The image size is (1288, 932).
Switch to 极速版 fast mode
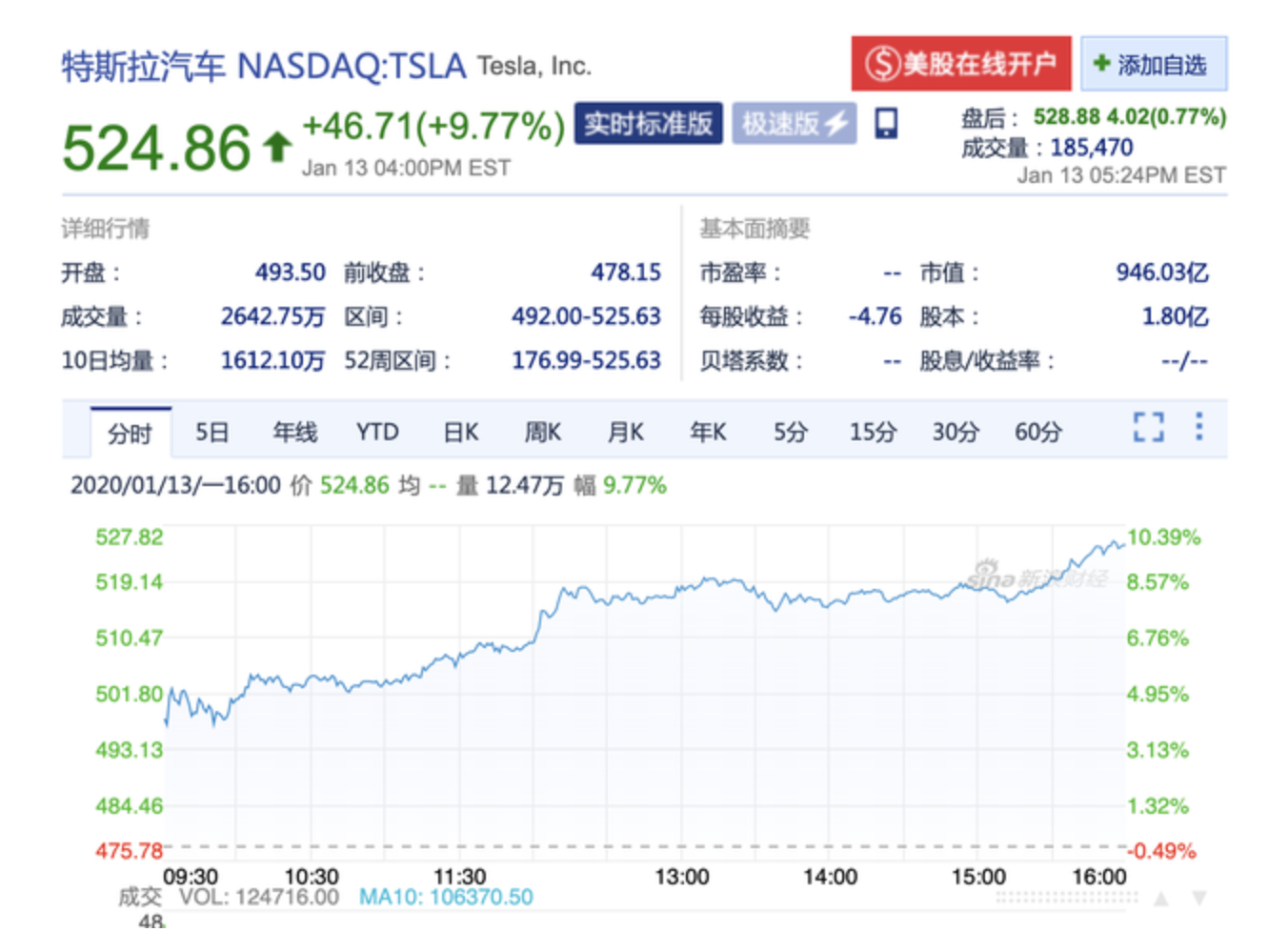tap(794, 124)
